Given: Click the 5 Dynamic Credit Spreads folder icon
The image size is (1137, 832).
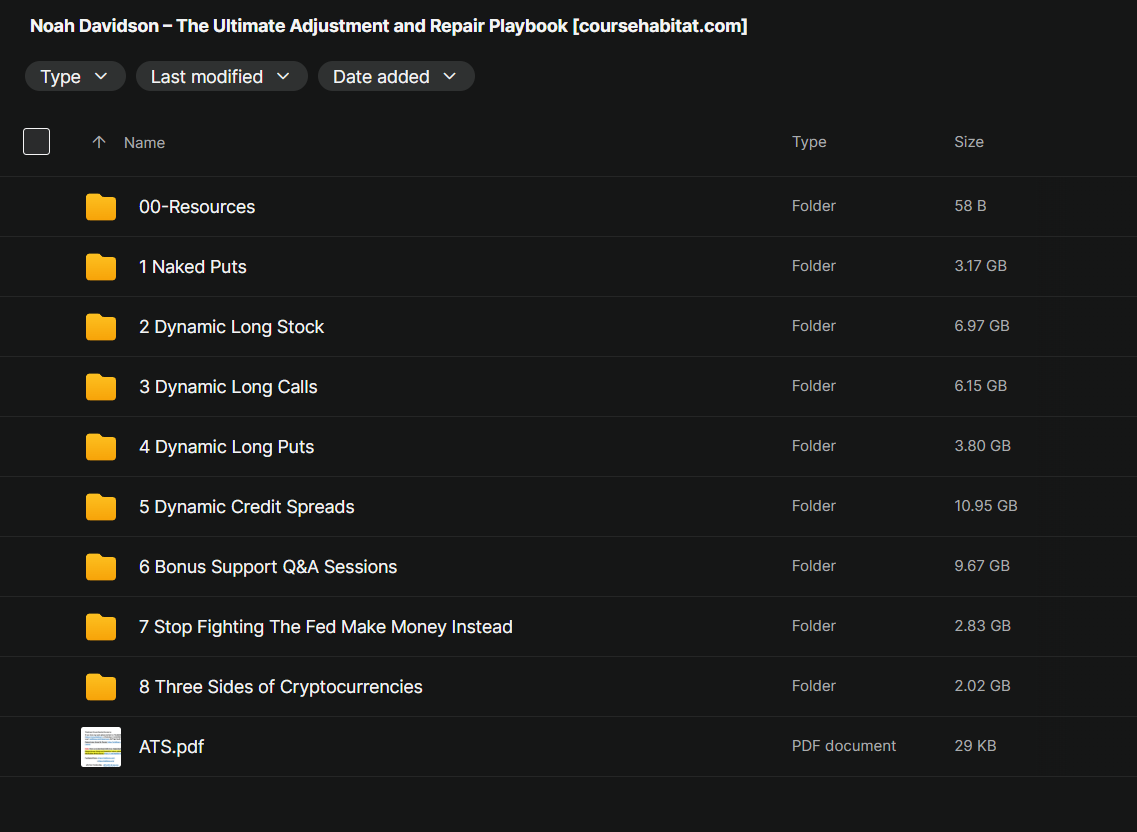Looking at the screenshot, I should click(x=100, y=507).
